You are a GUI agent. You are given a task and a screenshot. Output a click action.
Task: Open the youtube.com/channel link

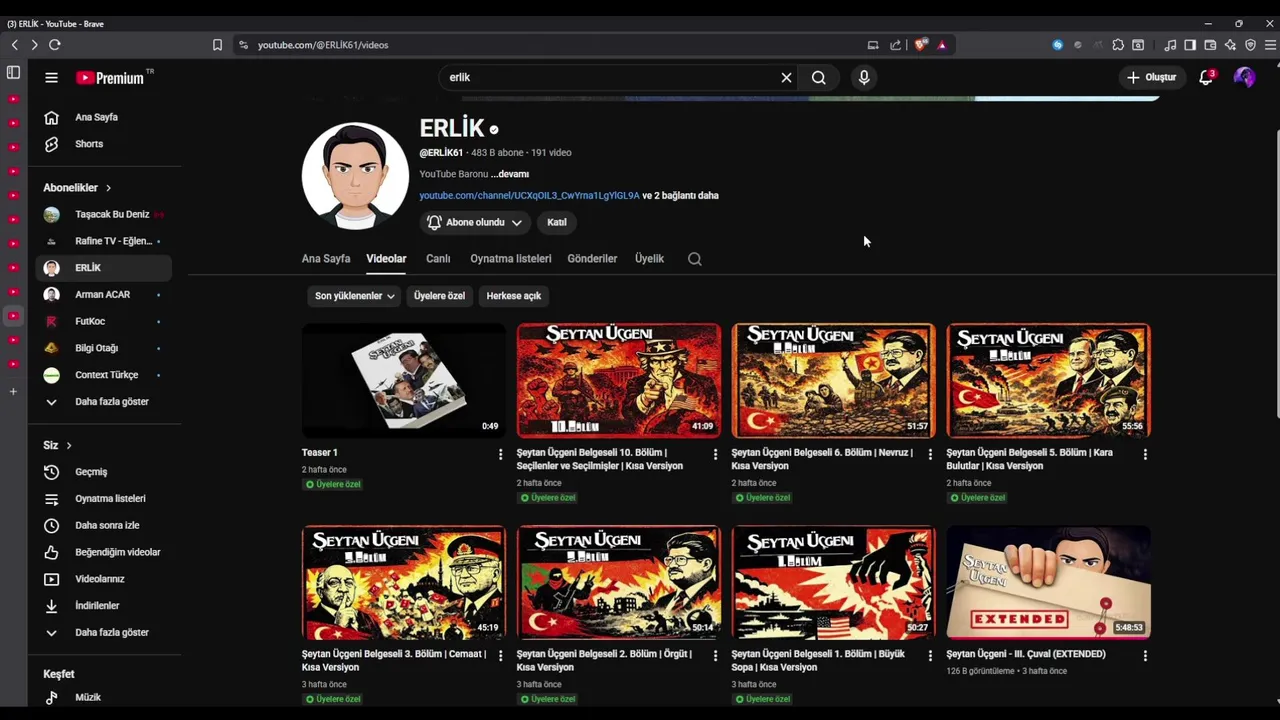pyautogui.click(x=529, y=196)
